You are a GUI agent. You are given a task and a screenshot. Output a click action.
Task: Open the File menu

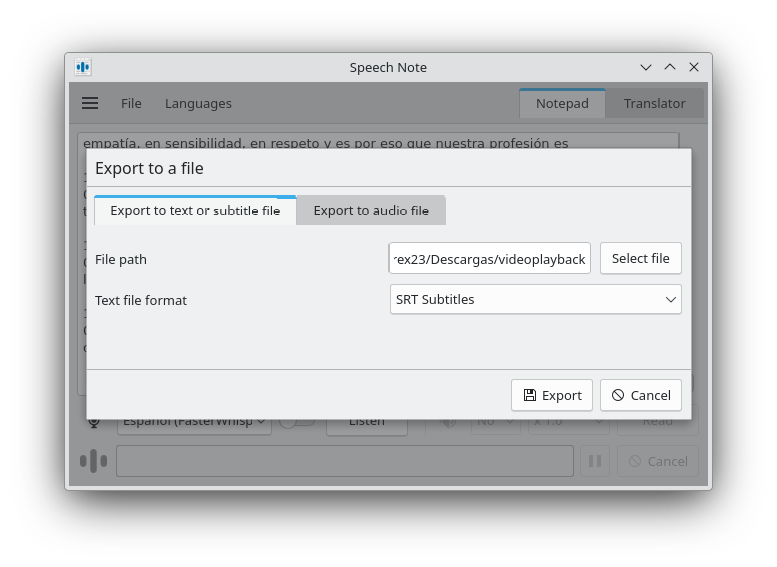(131, 103)
